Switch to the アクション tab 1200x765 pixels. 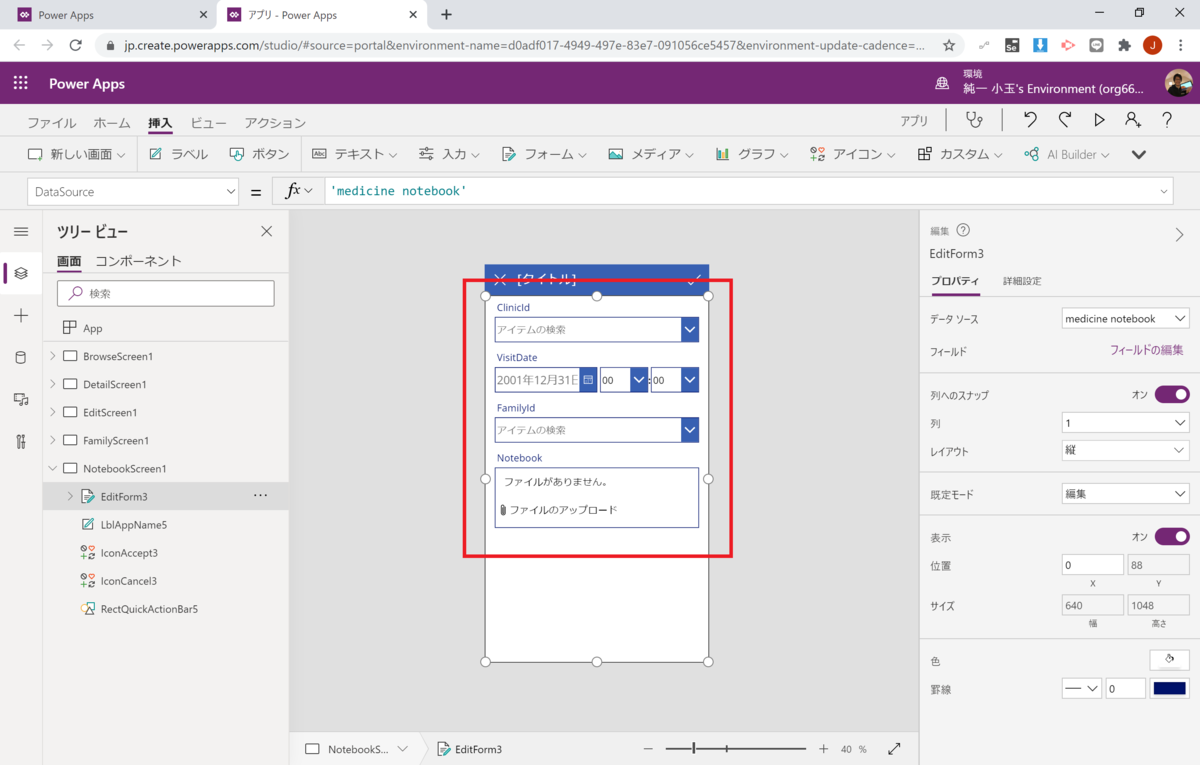tap(275, 123)
